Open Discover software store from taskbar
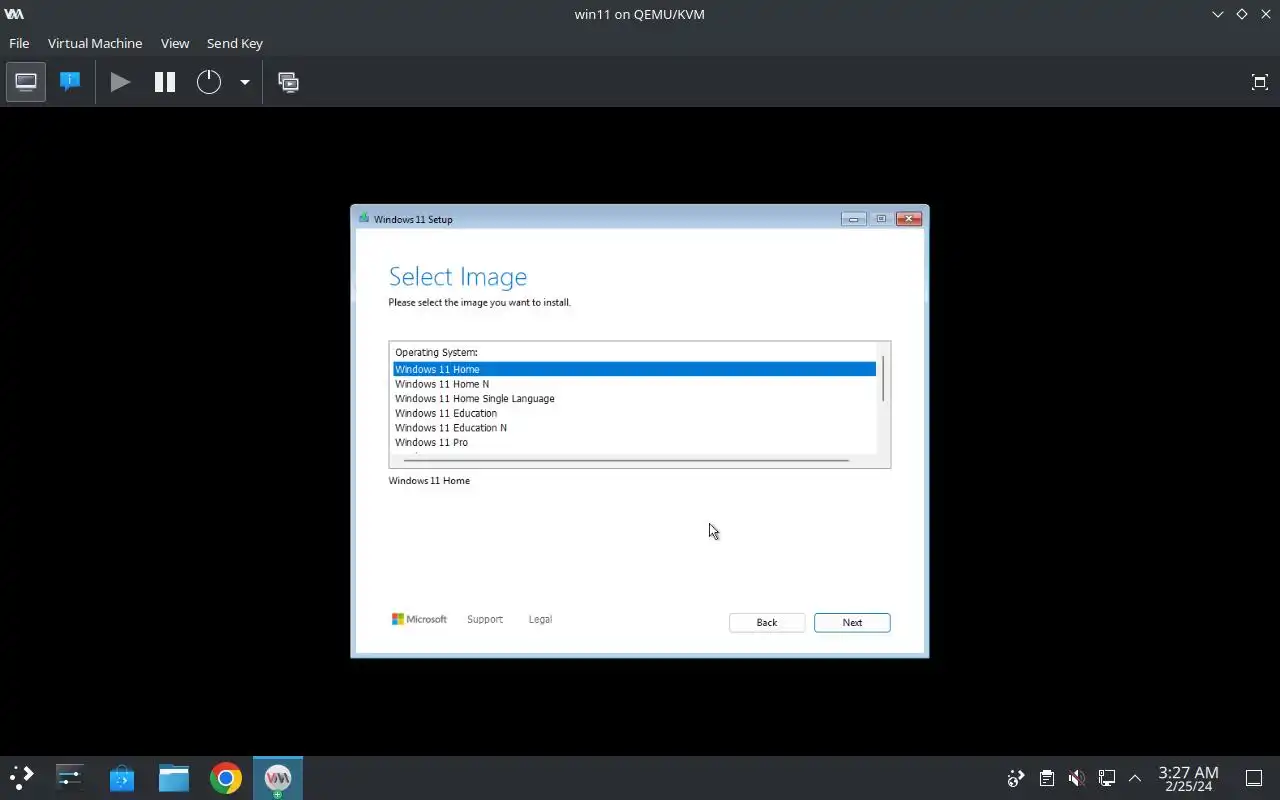Image resolution: width=1280 pixels, height=800 pixels. (122, 778)
